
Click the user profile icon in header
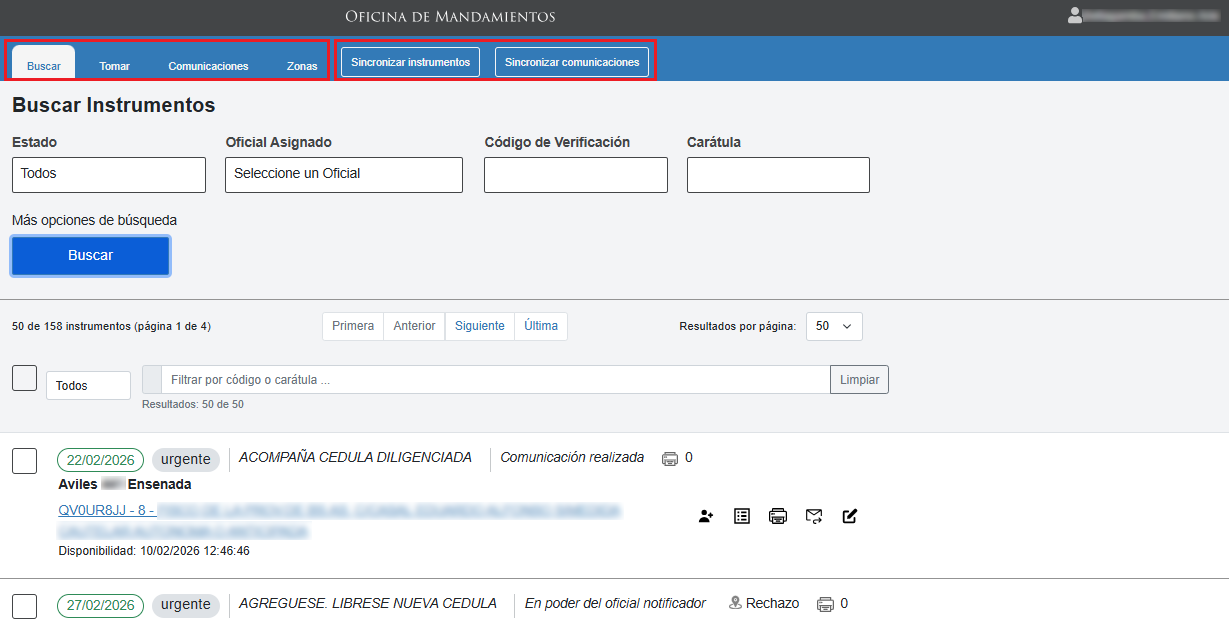[1075, 15]
